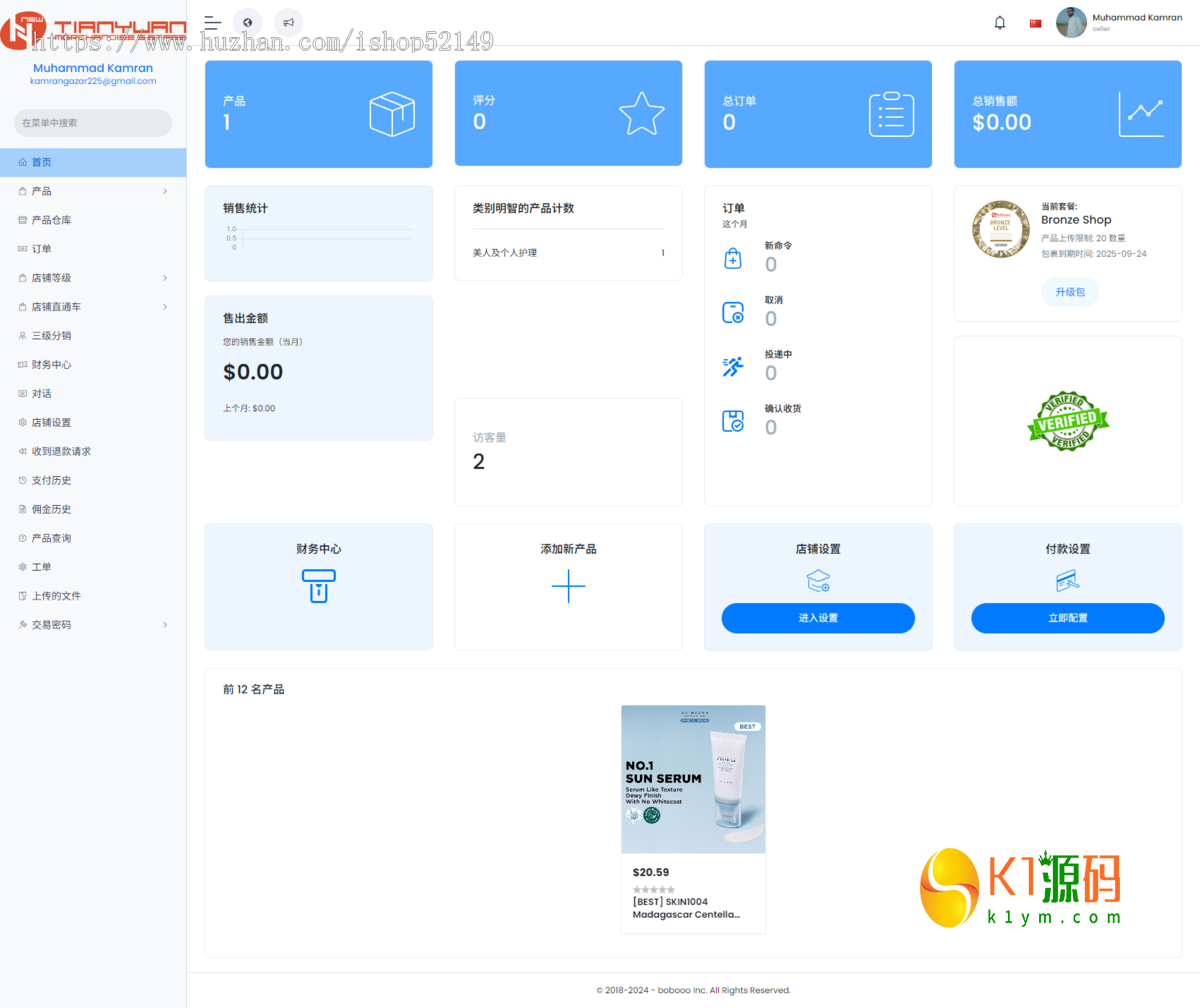
Task: Click the TianYuan logo in sidebar
Action: (x=94, y=32)
